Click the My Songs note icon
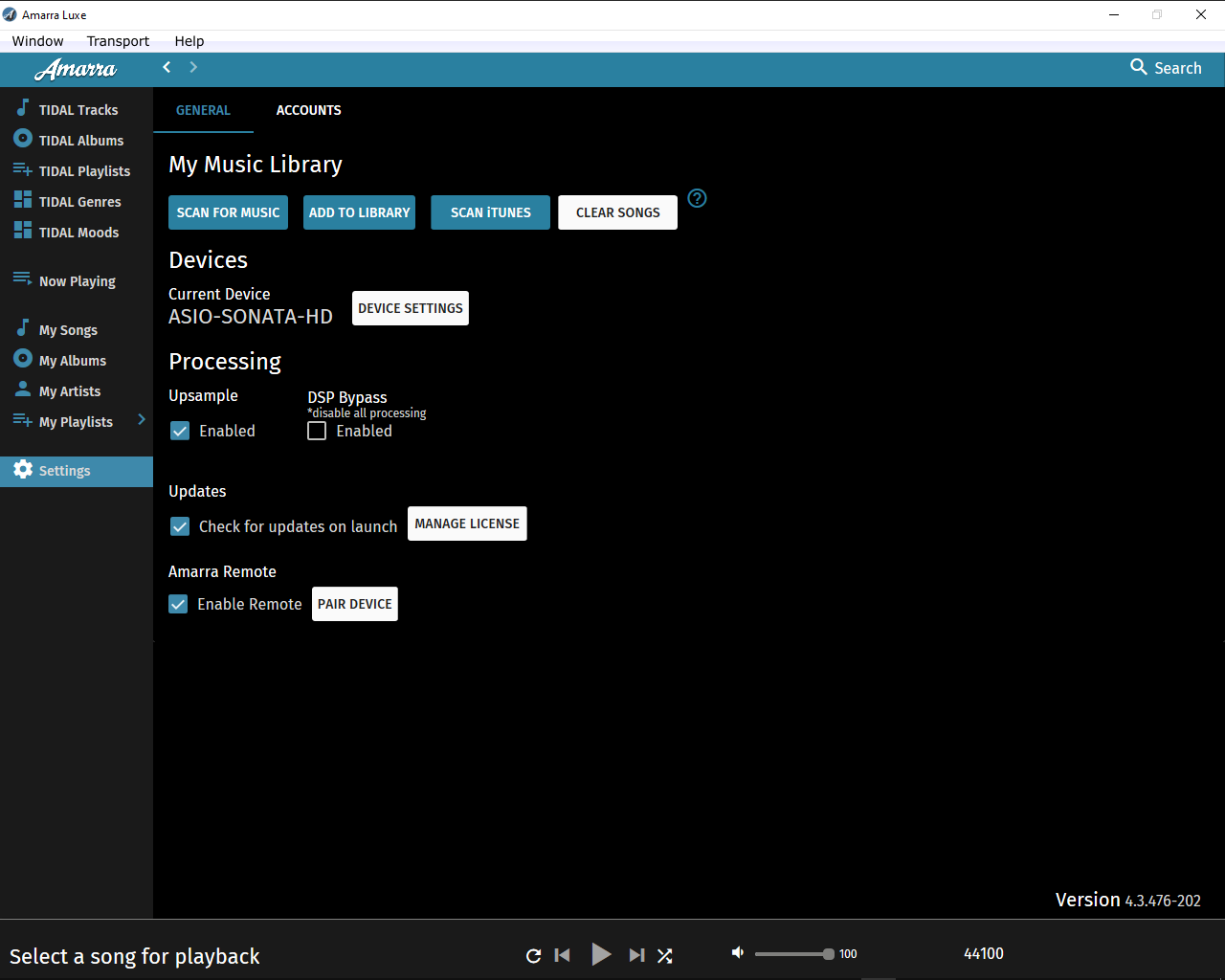The height and width of the screenshot is (980, 1225). tap(22, 327)
